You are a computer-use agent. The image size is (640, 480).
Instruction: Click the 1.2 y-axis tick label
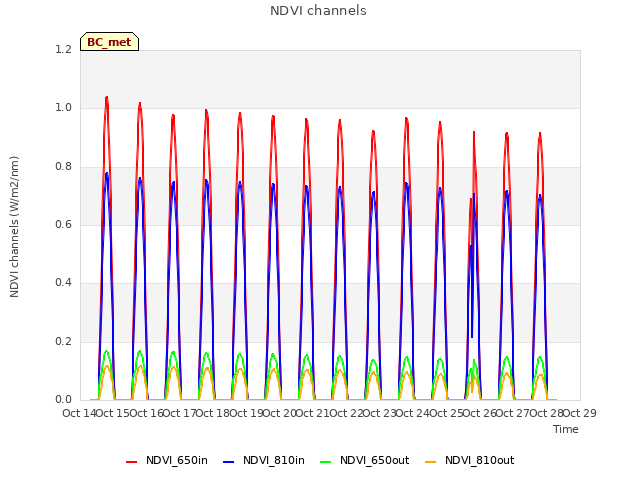pos(63,49)
